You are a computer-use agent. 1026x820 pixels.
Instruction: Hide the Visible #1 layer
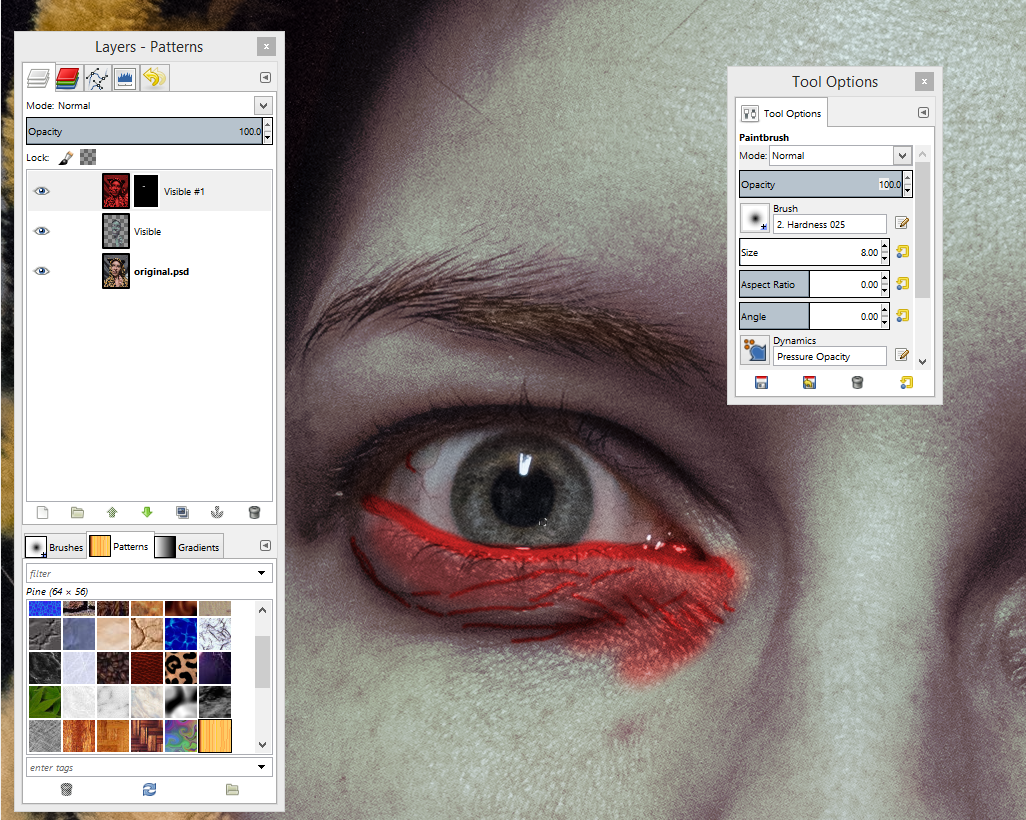coord(41,190)
